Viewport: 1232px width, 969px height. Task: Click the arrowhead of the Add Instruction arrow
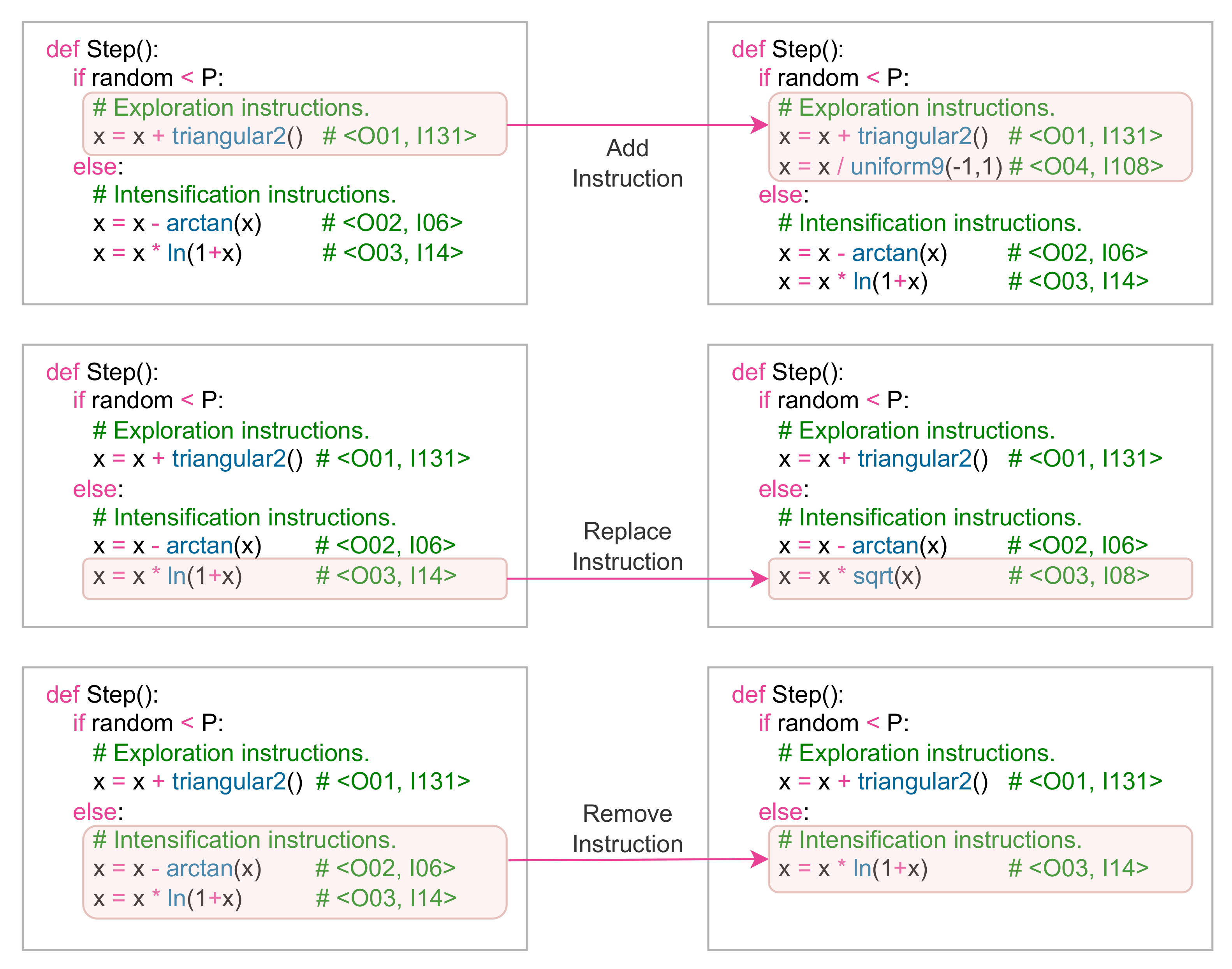click(759, 125)
